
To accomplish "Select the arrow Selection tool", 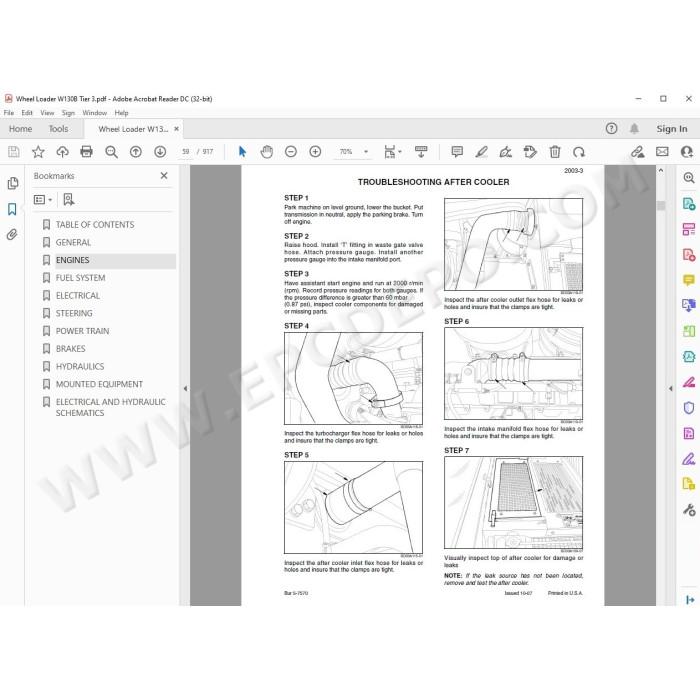I will point(242,152).
